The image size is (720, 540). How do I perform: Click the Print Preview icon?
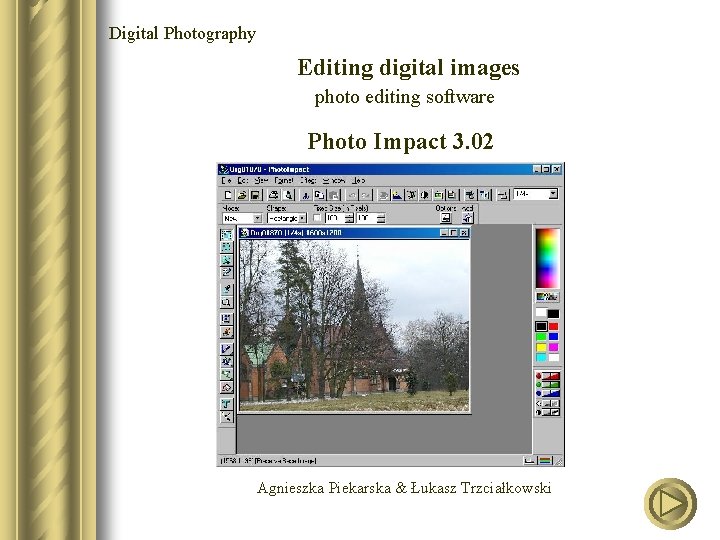(x=288, y=195)
